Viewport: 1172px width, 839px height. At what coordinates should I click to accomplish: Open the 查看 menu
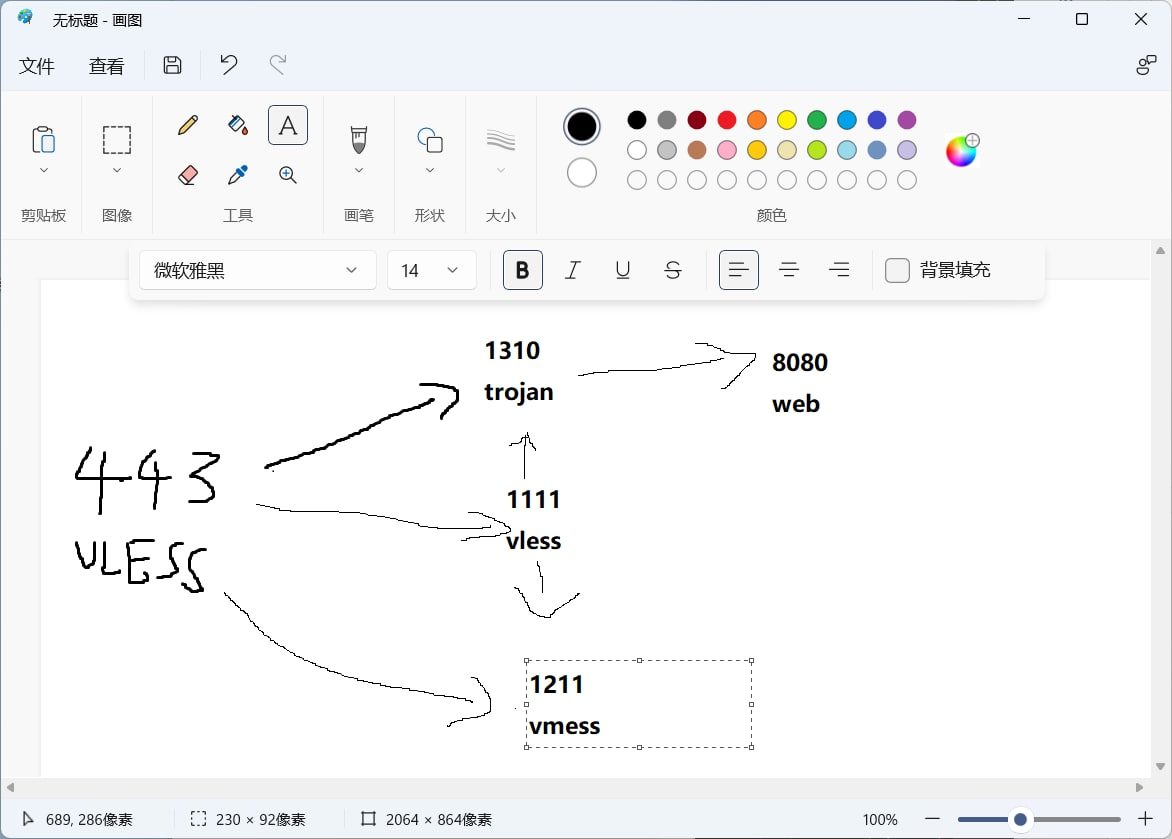tap(106, 66)
